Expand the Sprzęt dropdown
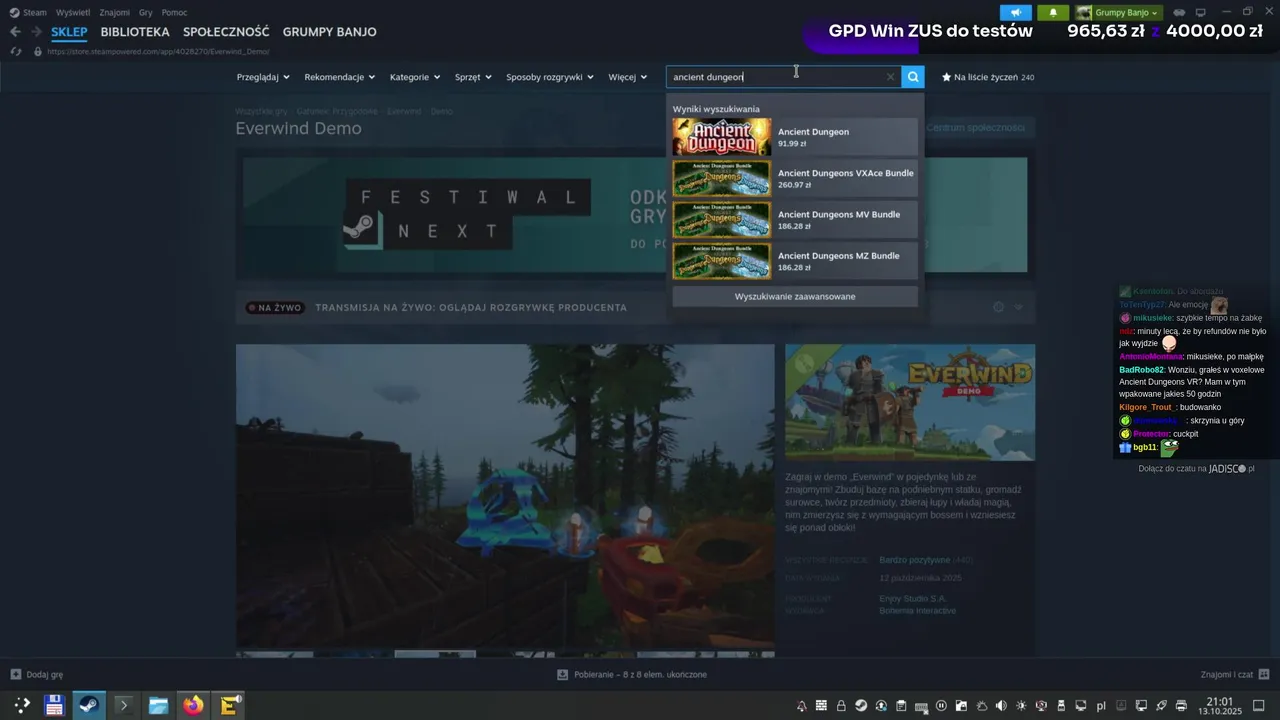Image resolution: width=1280 pixels, height=720 pixels. pyautogui.click(x=473, y=77)
